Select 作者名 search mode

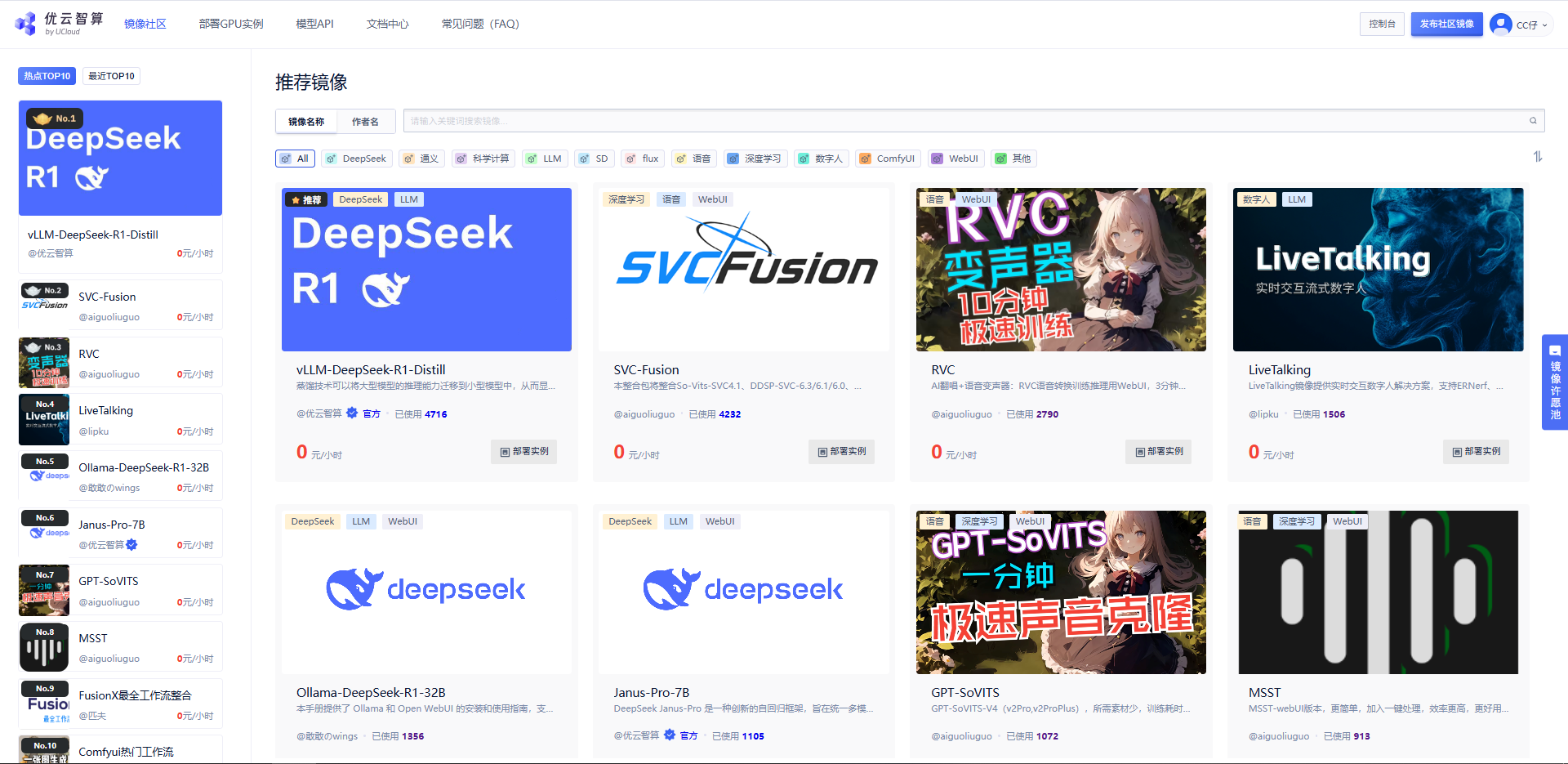365,122
